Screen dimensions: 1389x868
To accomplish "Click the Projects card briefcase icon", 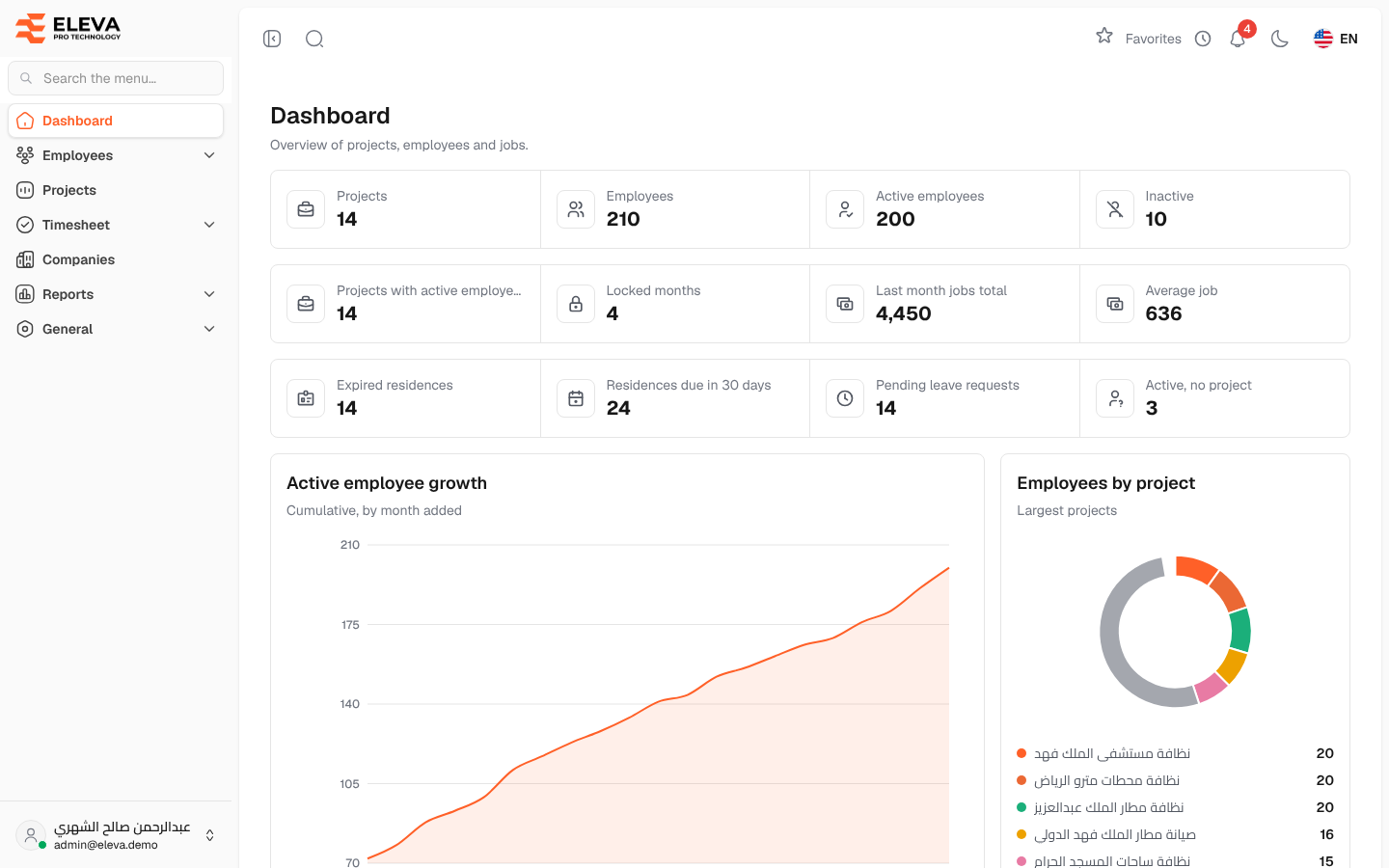I will pyautogui.click(x=306, y=209).
